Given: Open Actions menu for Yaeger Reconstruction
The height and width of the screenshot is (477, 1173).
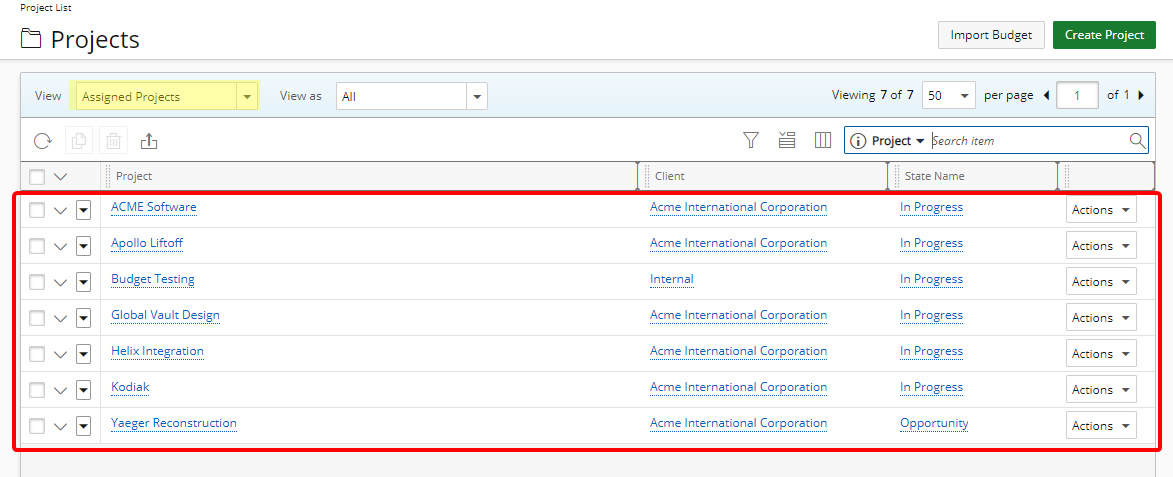Looking at the screenshot, I should click(x=1101, y=426).
